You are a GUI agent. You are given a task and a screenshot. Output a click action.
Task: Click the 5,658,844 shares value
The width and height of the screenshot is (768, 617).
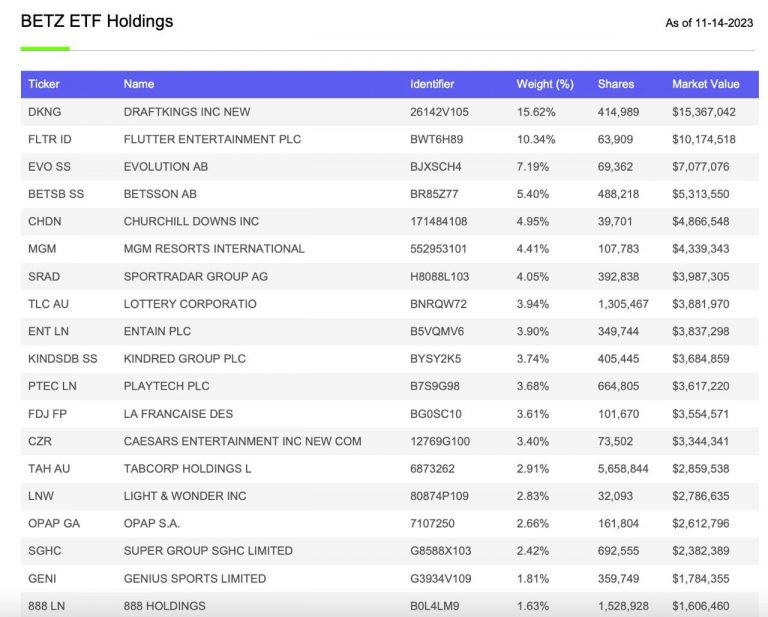tap(623, 469)
